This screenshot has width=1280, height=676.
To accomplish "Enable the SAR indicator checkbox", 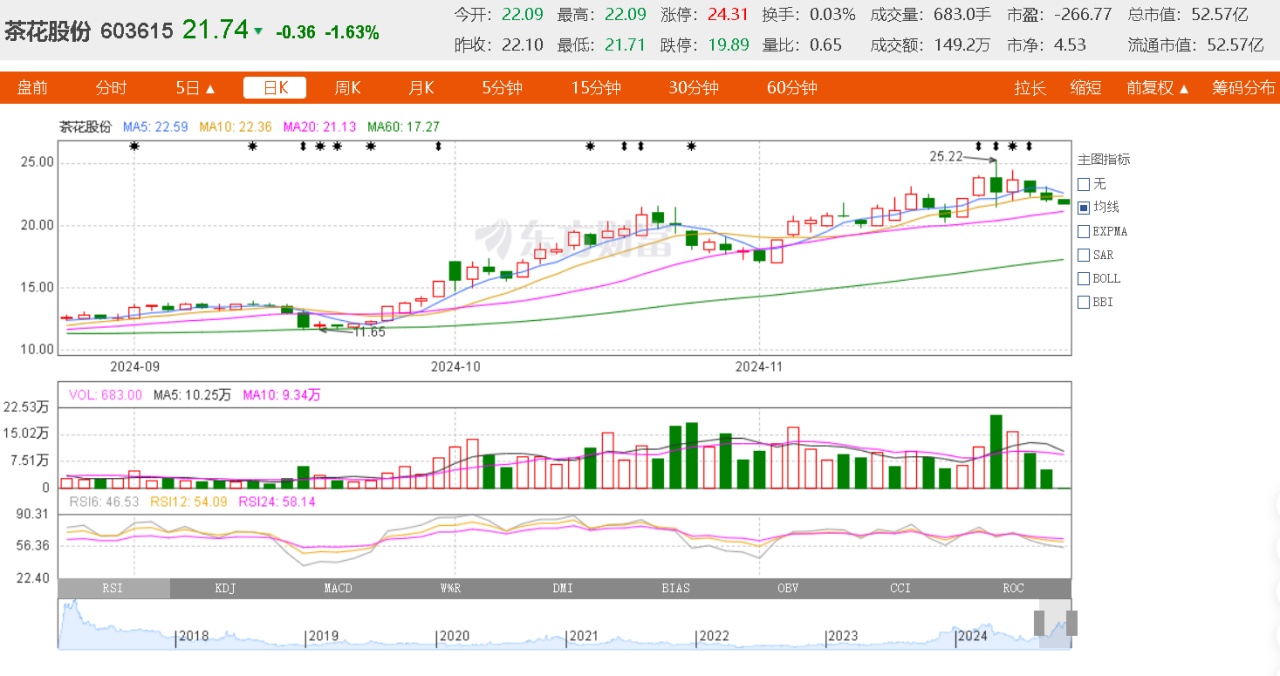I will pos(1084,255).
